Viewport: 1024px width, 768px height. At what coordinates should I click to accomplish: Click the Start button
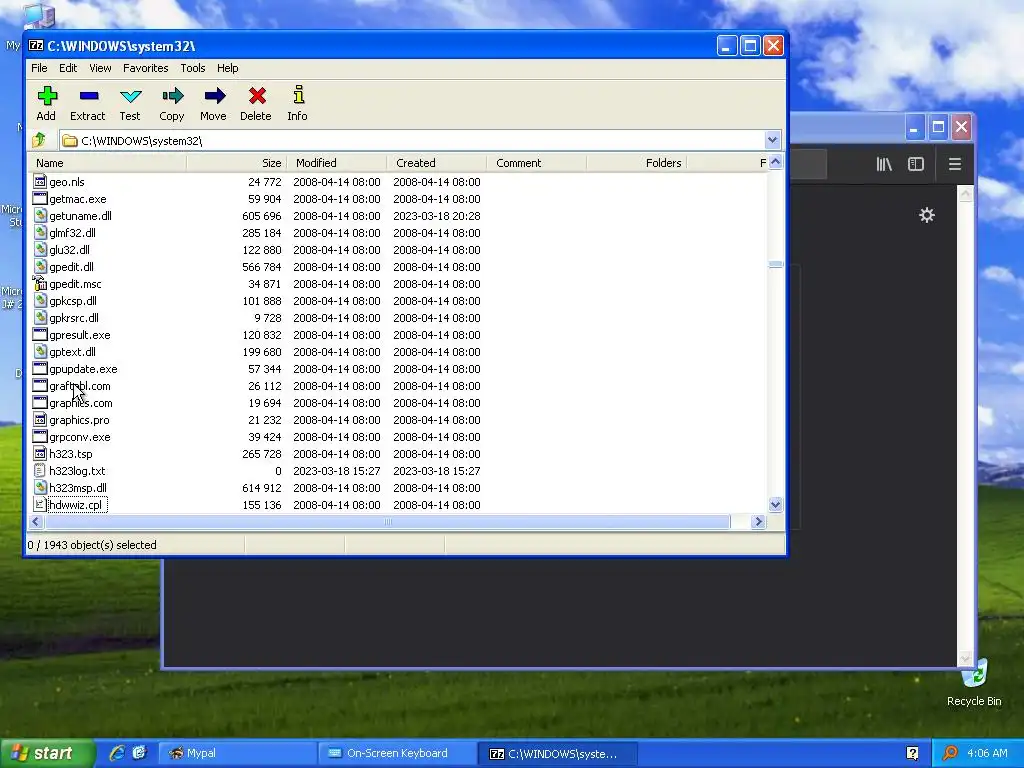point(46,753)
